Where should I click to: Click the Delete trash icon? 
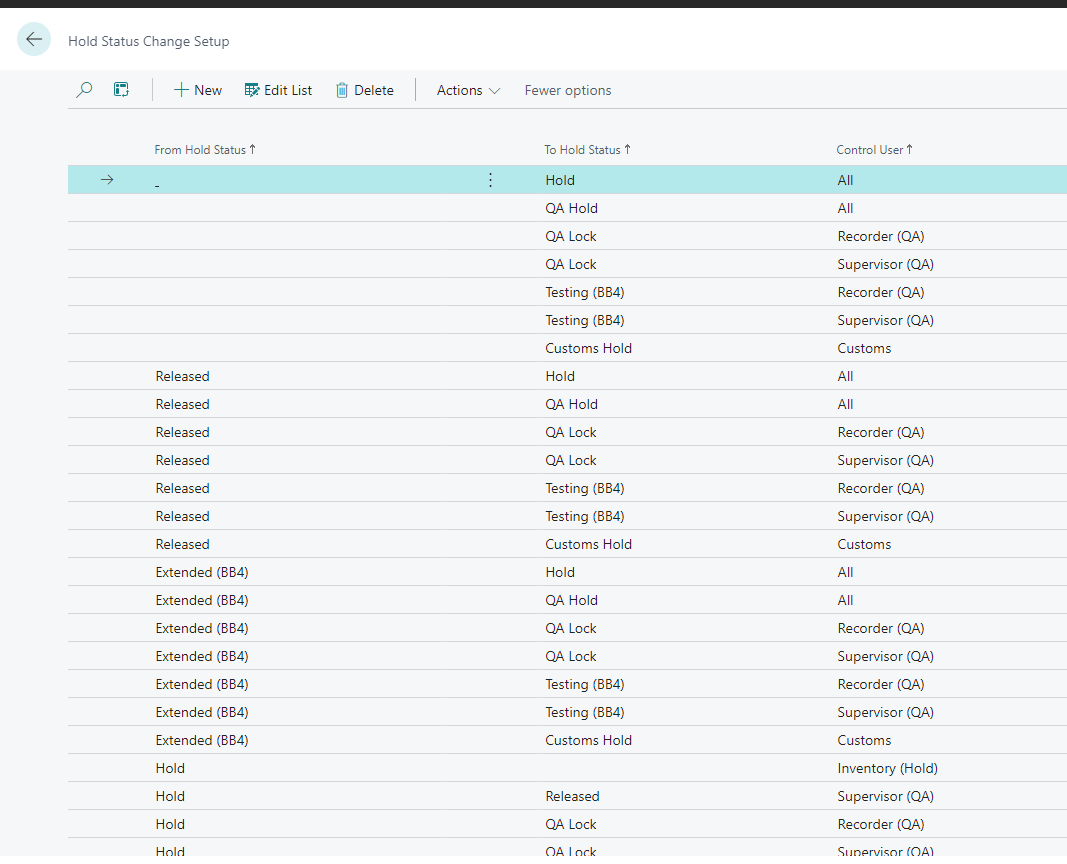342,90
